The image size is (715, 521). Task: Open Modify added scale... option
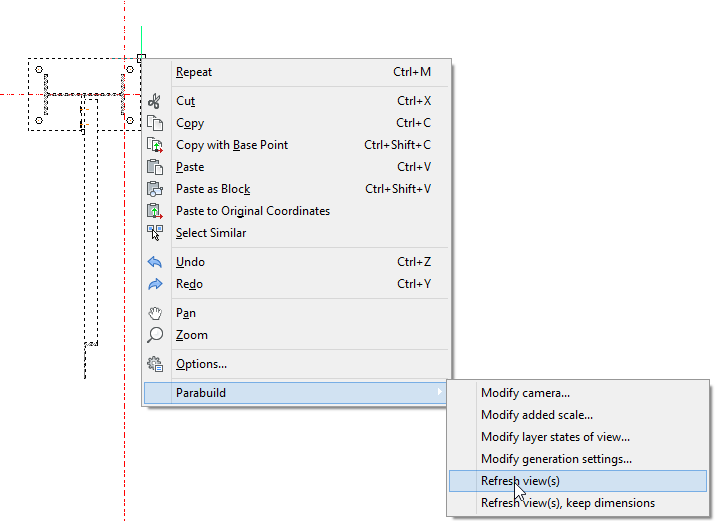tap(536, 415)
